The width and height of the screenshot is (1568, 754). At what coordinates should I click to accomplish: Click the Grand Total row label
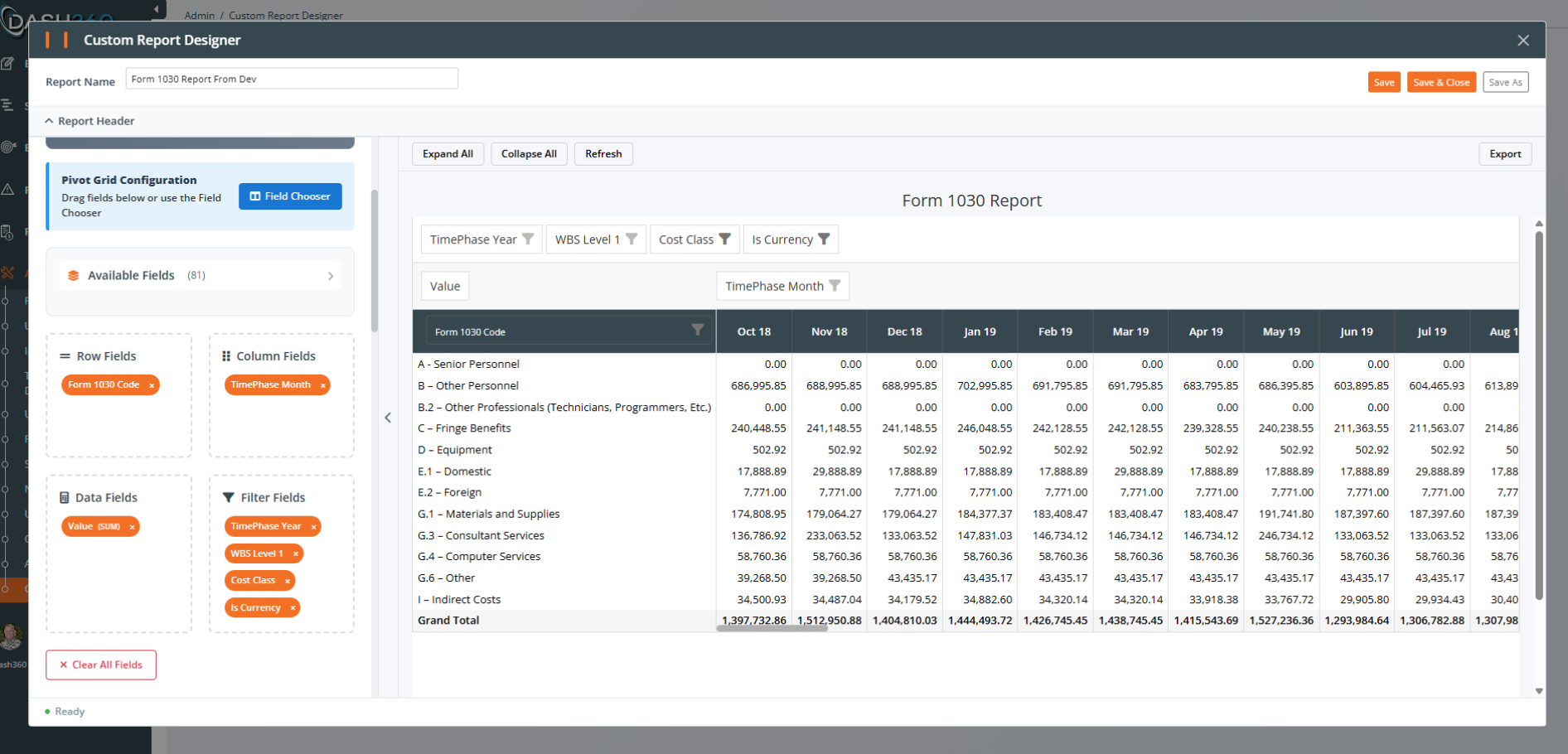448,621
